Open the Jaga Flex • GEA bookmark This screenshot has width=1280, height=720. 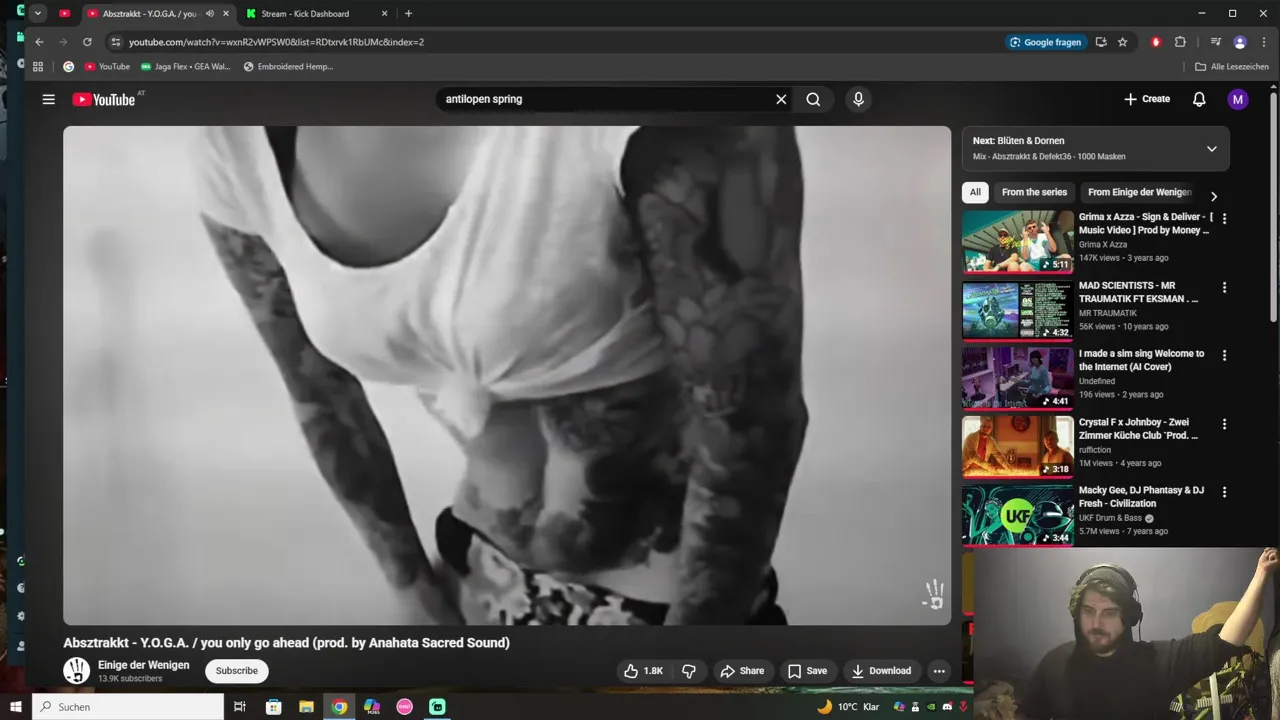(x=186, y=67)
